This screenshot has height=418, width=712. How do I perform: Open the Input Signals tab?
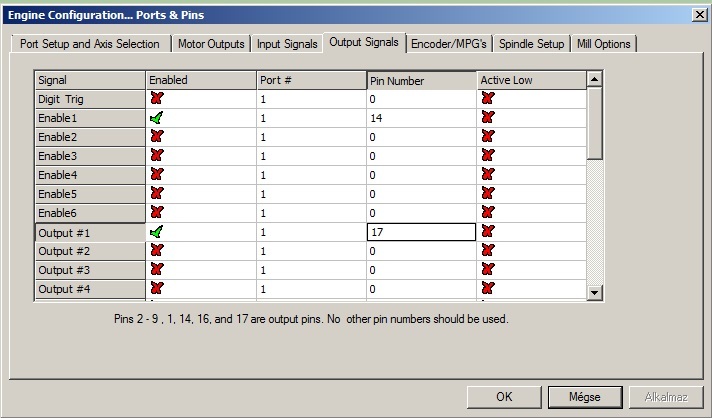[287, 44]
